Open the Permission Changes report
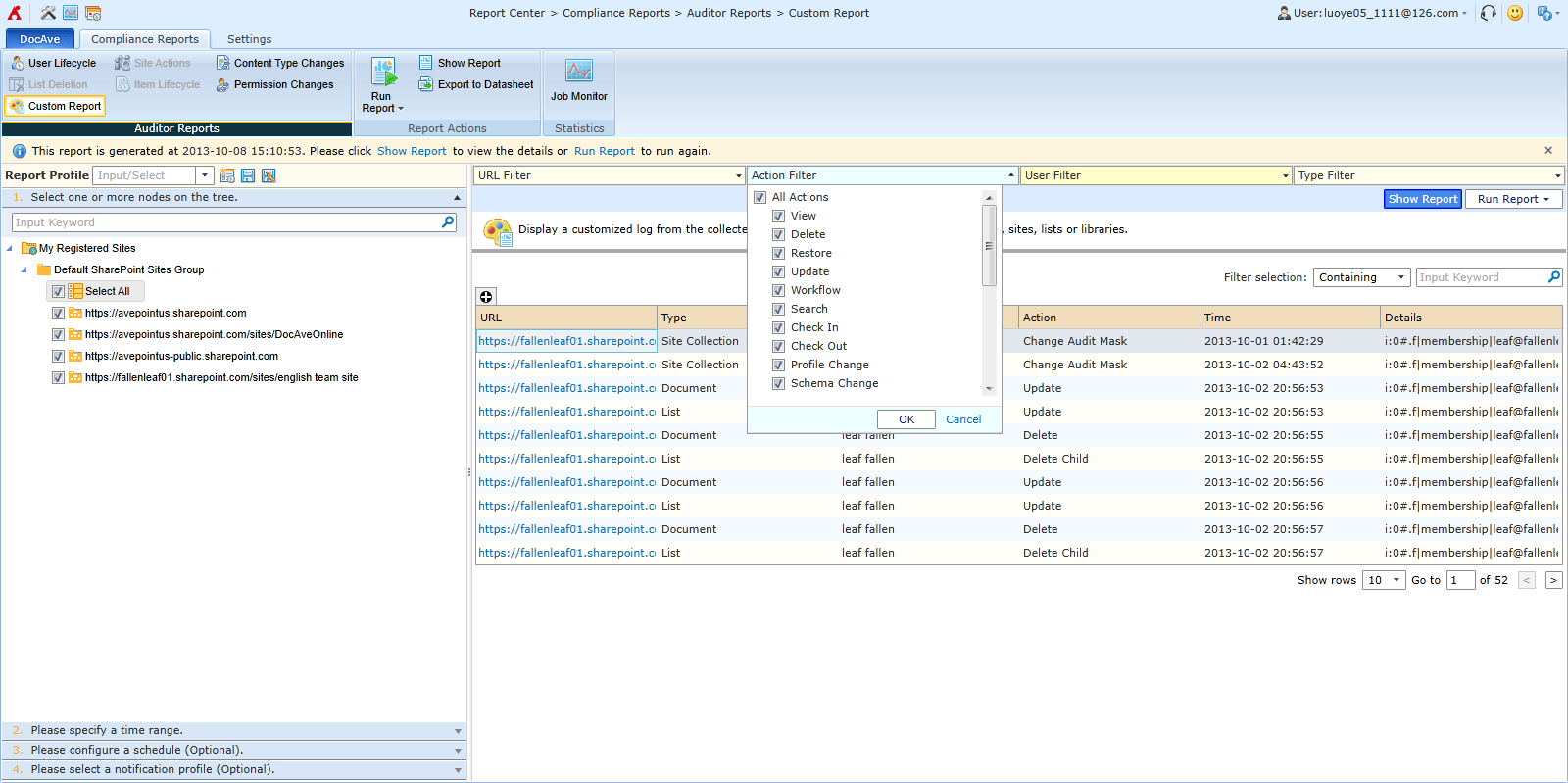1568x783 pixels. point(283,84)
